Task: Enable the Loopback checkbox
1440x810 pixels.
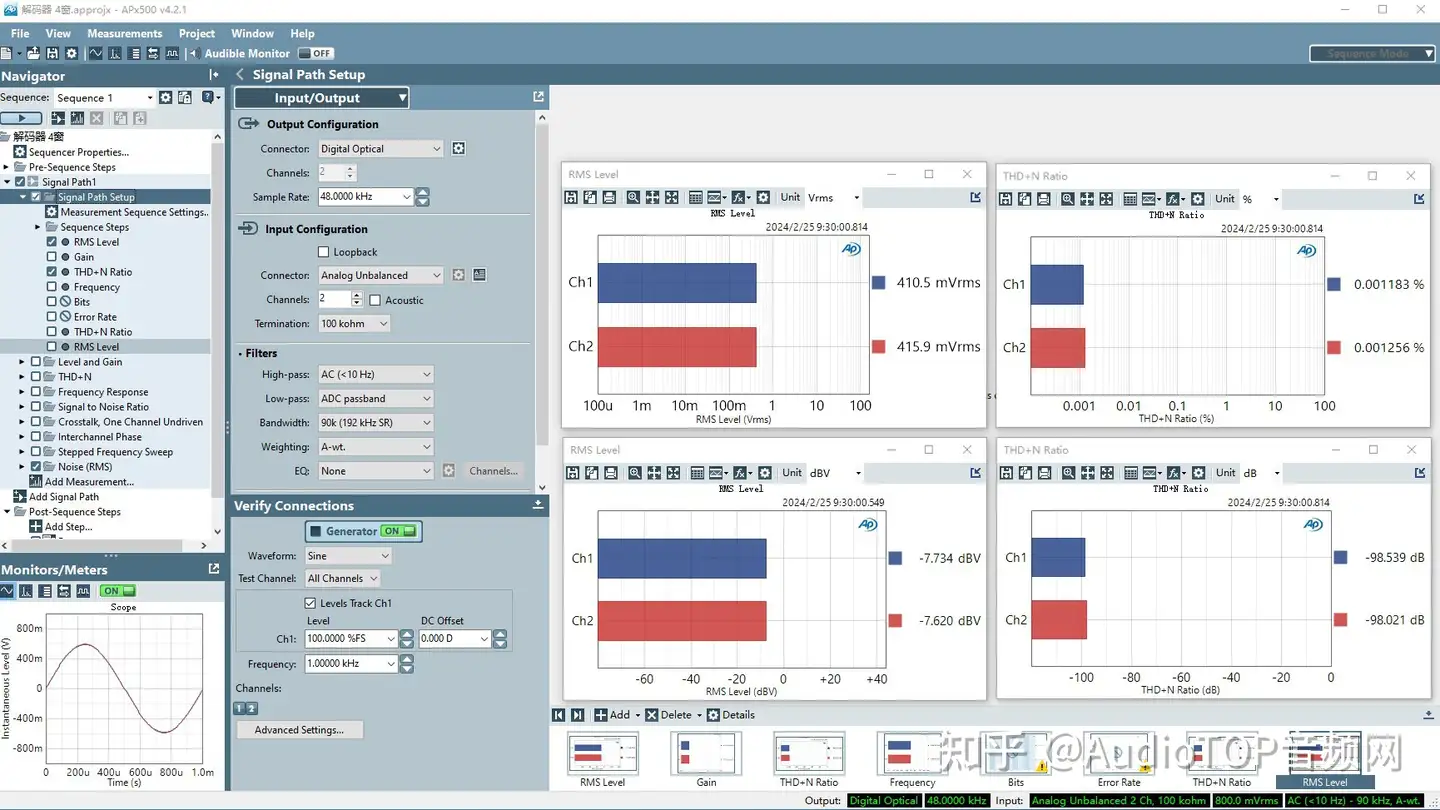Action: (x=323, y=252)
